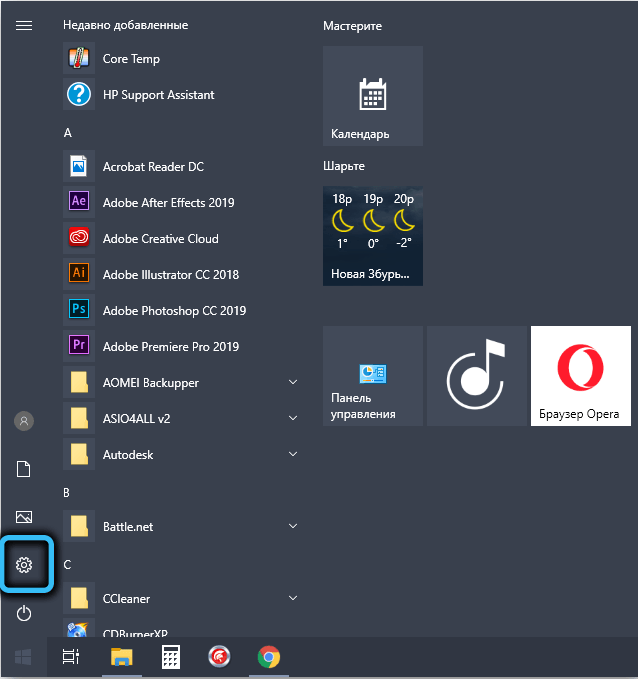This screenshot has width=638, height=679.
Task: Open File Explorer from the taskbar
Action: pyautogui.click(x=122, y=657)
